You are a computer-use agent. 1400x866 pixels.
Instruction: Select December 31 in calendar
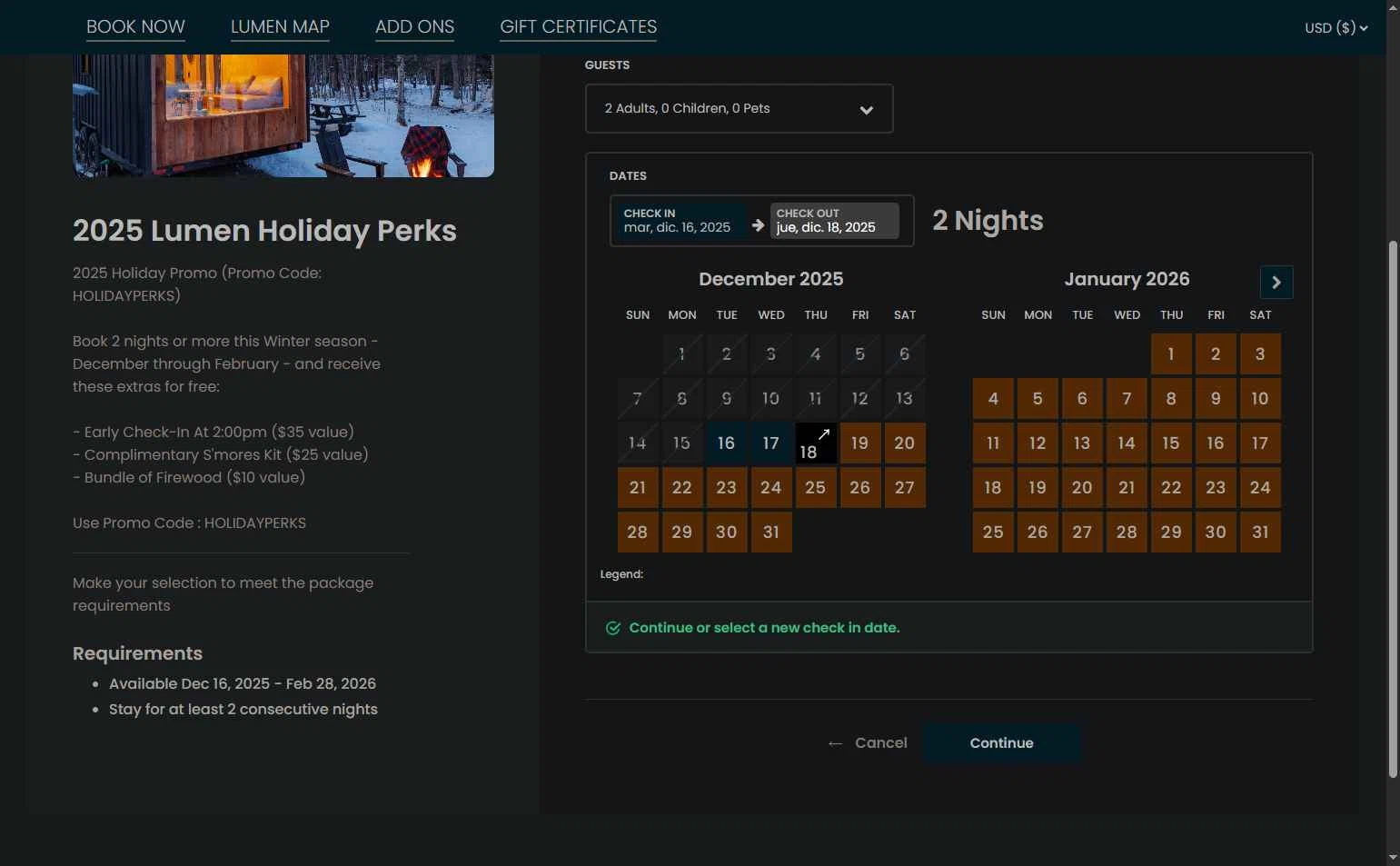pyautogui.click(x=770, y=533)
